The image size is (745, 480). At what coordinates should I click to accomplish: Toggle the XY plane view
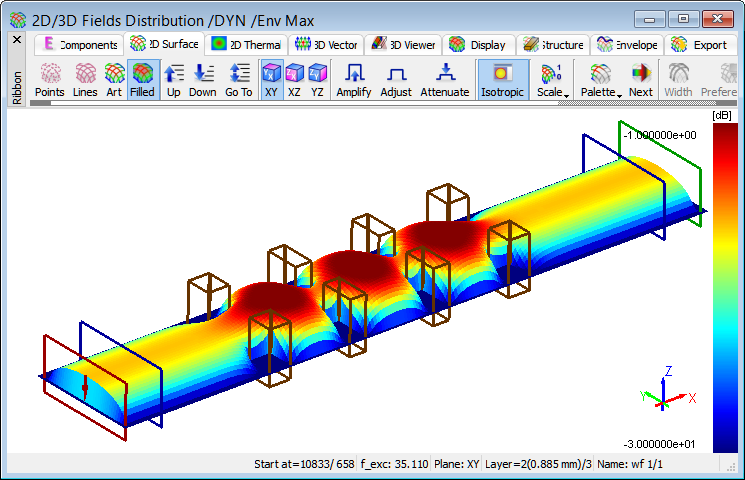pos(271,80)
